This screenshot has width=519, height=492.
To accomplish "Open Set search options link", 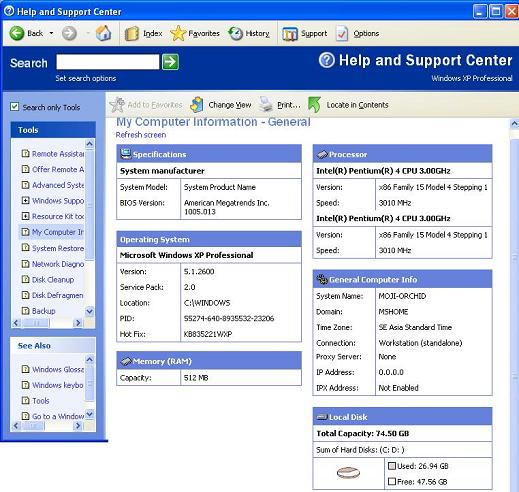I will point(86,78).
